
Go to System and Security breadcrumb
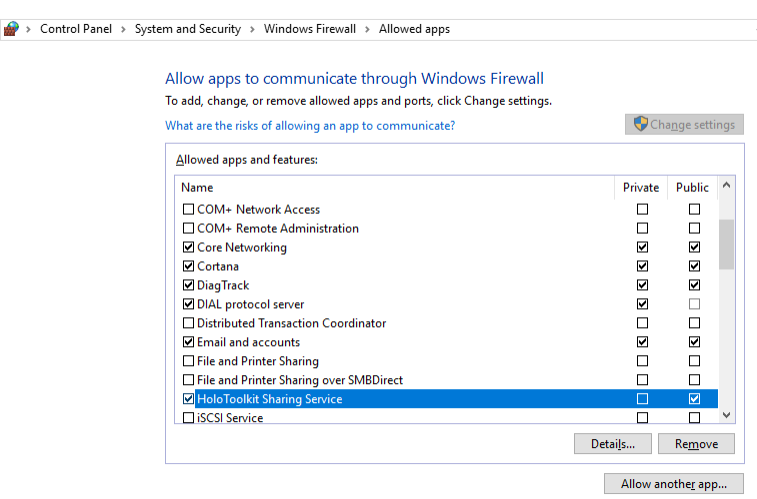(x=188, y=29)
